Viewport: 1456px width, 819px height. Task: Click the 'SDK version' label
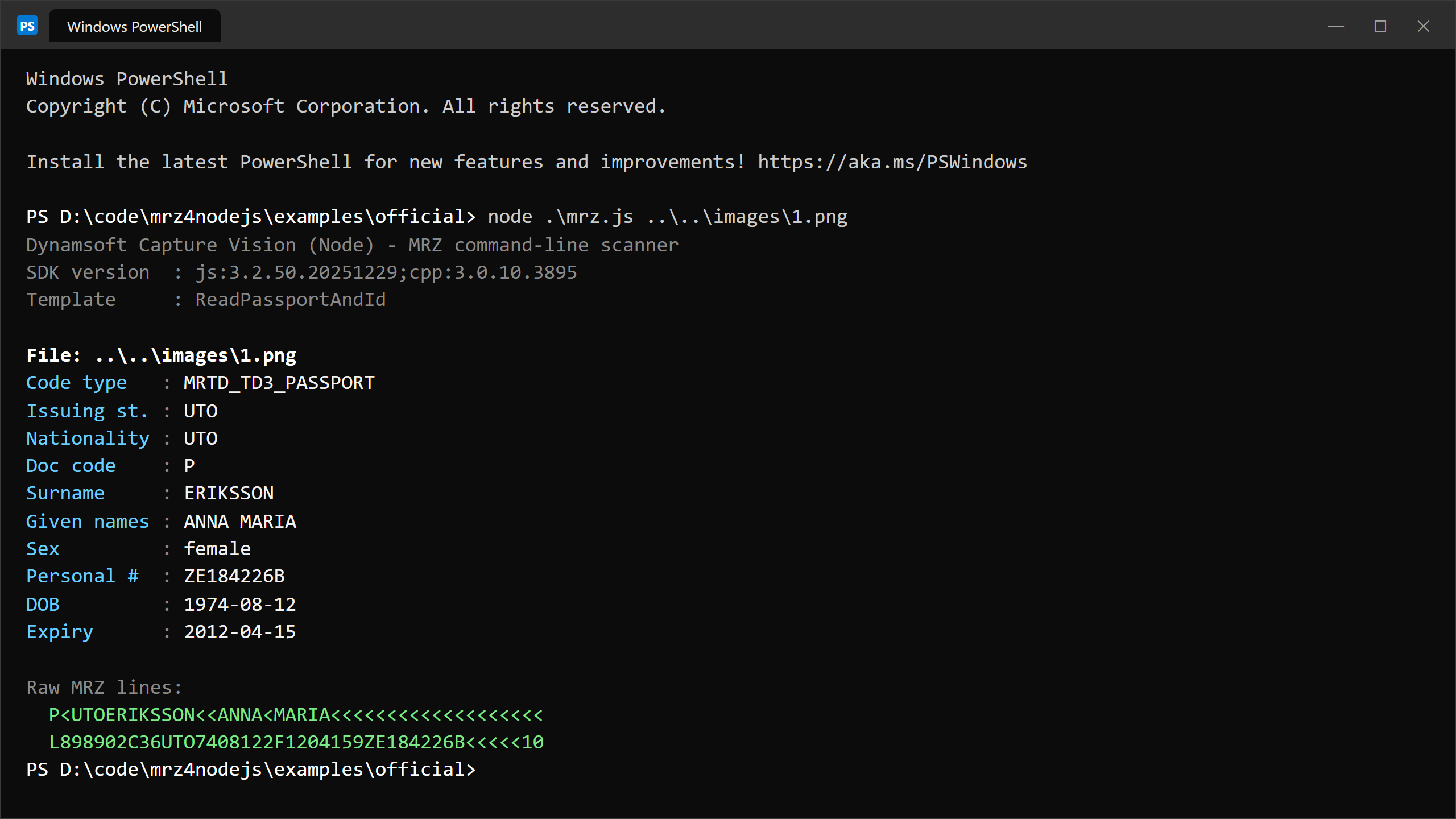tap(88, 272)
